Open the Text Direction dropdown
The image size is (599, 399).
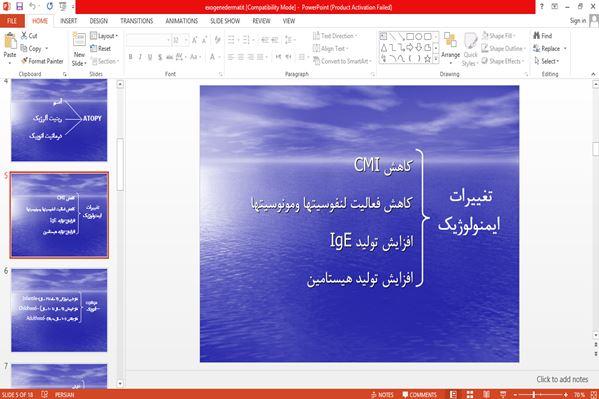tap(335, 36)
